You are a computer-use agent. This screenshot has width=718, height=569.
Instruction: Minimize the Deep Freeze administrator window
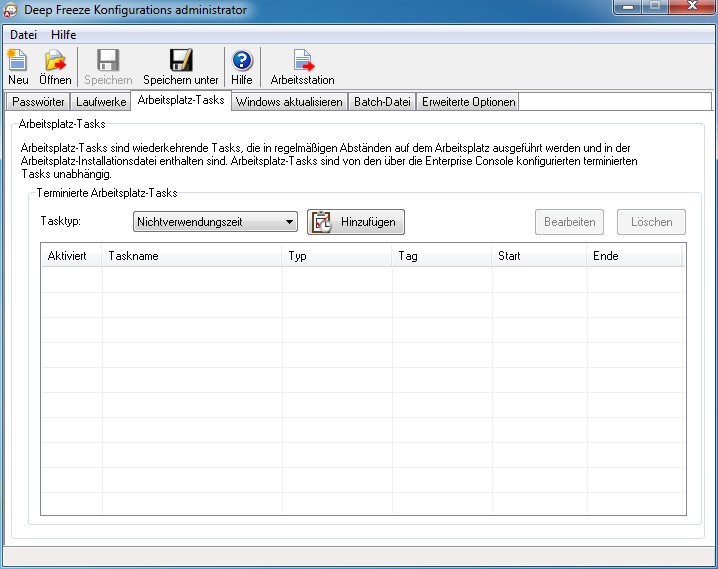click(x=628, y=6)
